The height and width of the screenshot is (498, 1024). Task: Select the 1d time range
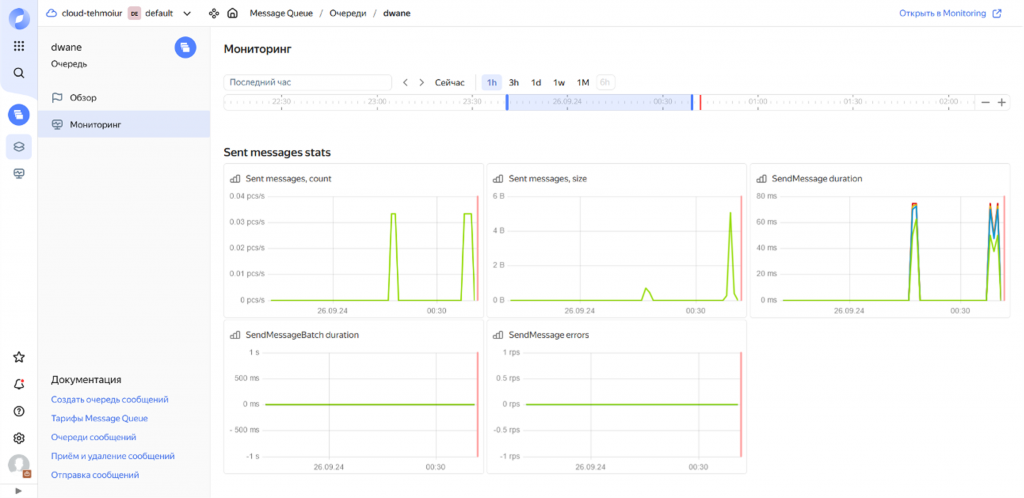pyautogui.click(x=536, y=82)
